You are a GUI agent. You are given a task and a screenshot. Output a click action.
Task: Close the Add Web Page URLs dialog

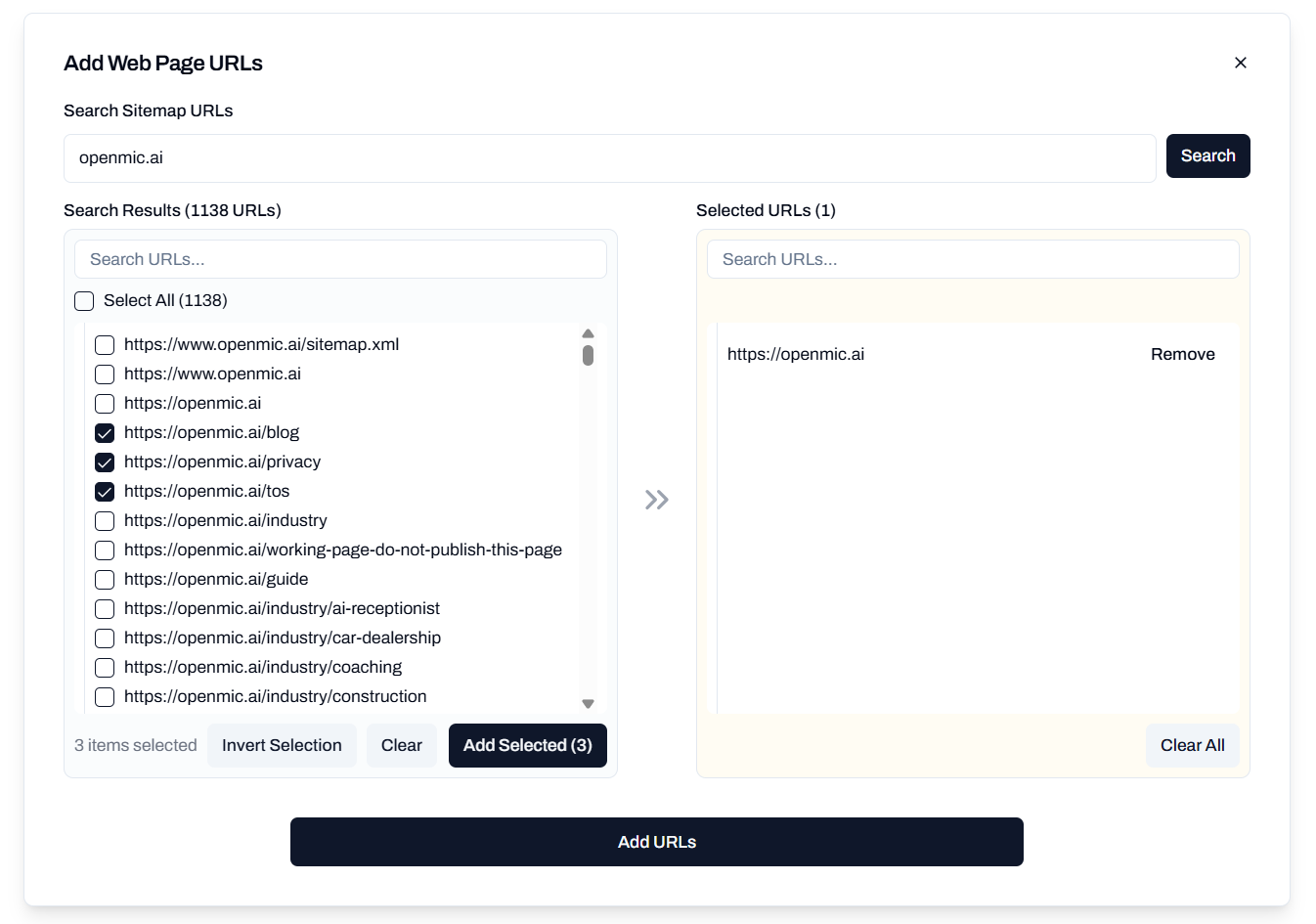point(1240,62)
